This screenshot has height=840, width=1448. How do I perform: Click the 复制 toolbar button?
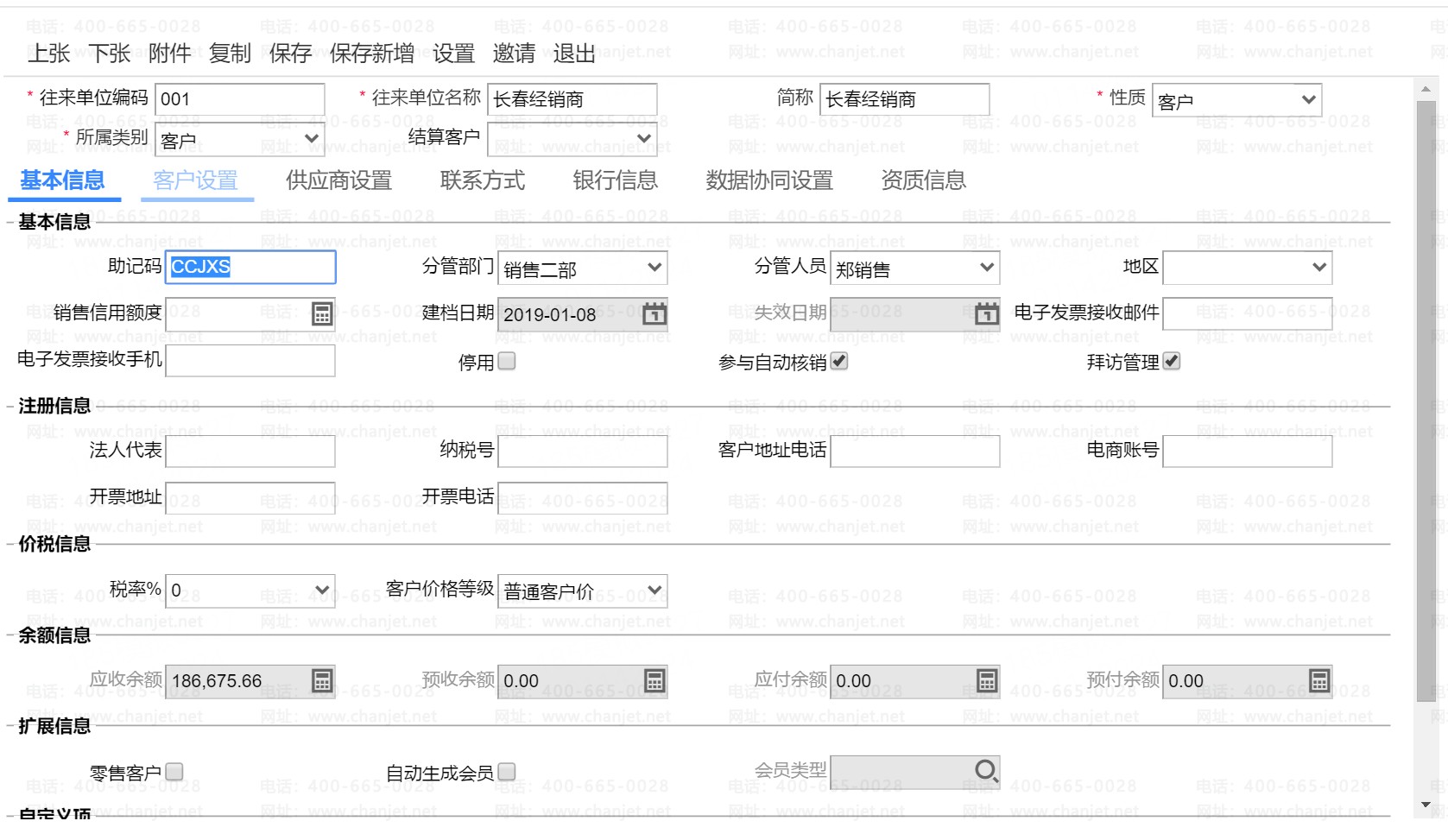point(231,54)
